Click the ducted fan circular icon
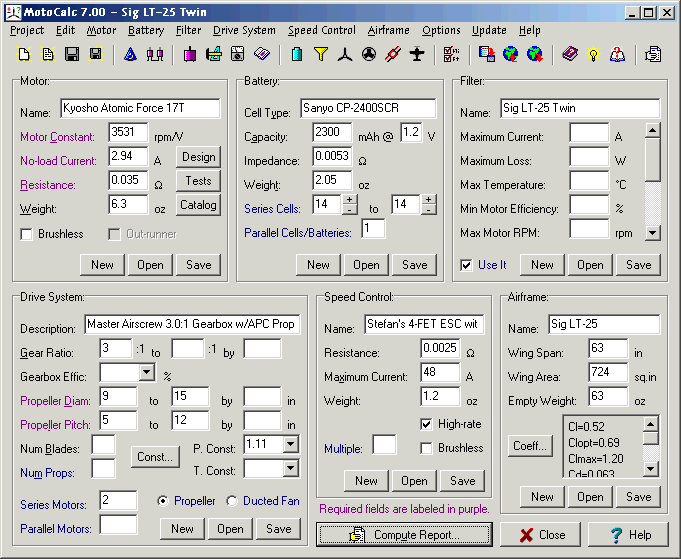 [369, 54]
